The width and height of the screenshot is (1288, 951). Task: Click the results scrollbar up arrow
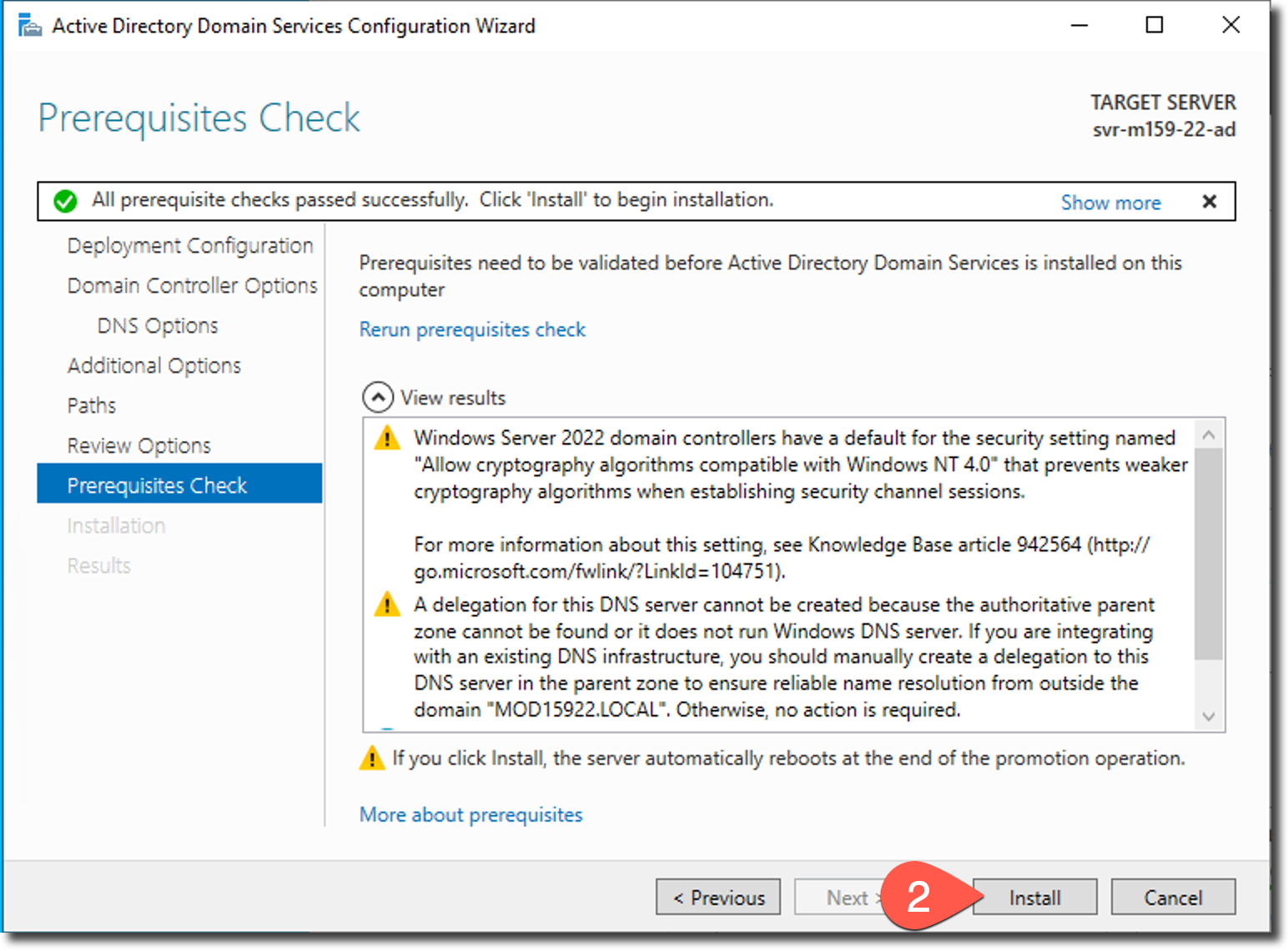pos(1209,435)
